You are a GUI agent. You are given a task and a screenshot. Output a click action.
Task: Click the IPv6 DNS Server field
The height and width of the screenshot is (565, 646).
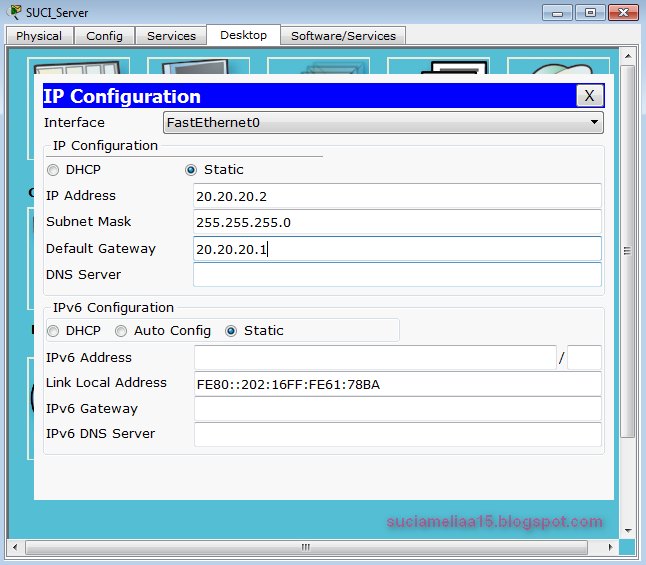[x=398, y=434]
